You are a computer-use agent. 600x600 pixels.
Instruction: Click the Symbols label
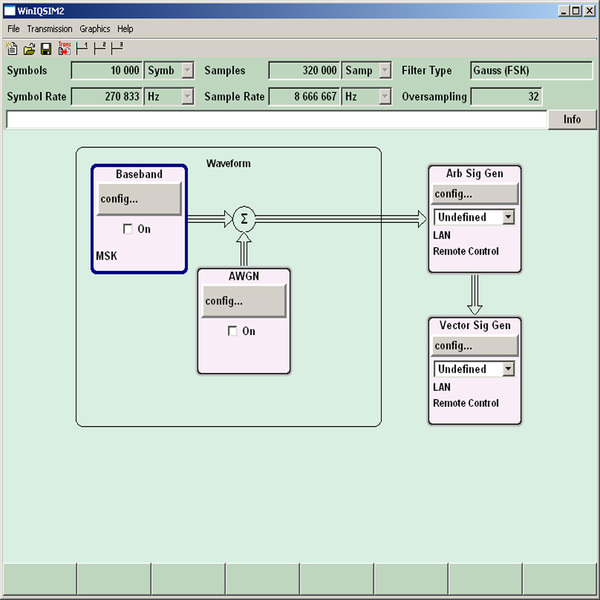pos(27,70)
